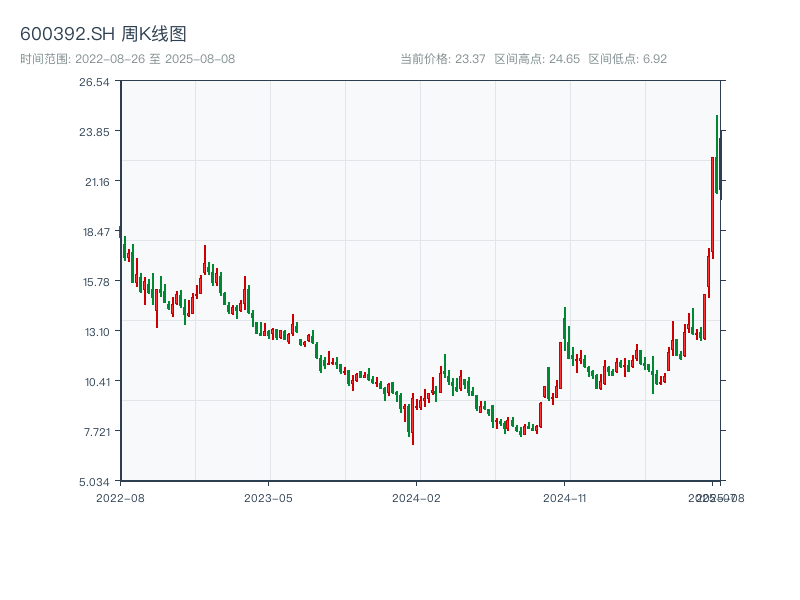Click the 23.85 y-axis price label
Screen dimensions: 800x600
pyautogui.click(x=94, y=132)
